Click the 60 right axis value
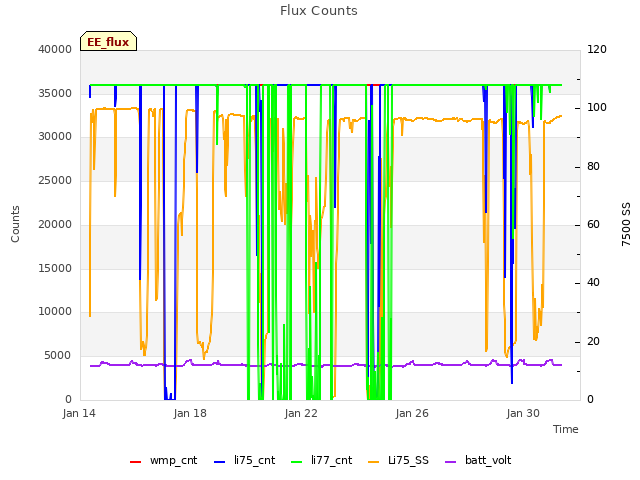640x480 pixels. point(593,224)
